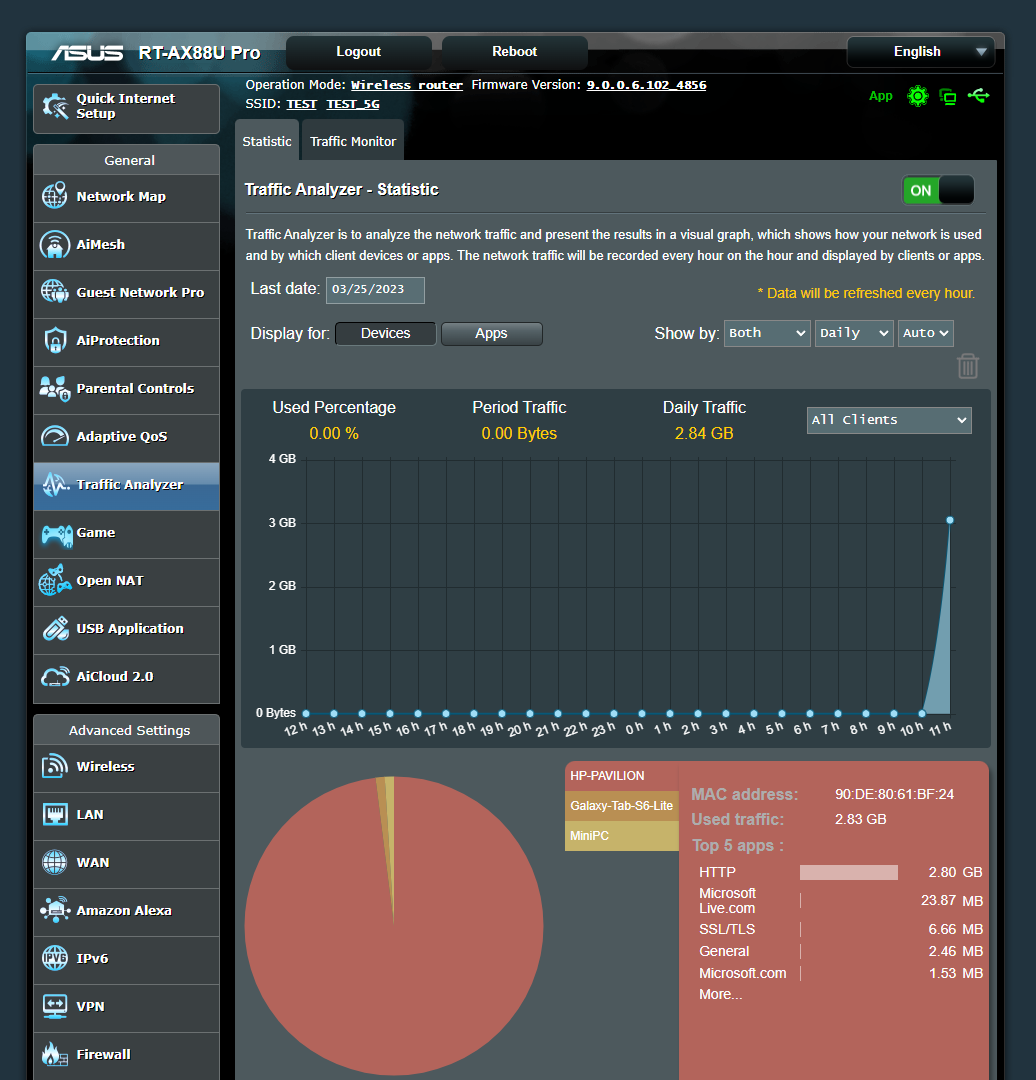This screenshot has width=1036, height=1080.
Task: Switch to the Traffic Monitor tab
Action: (353, 141)
